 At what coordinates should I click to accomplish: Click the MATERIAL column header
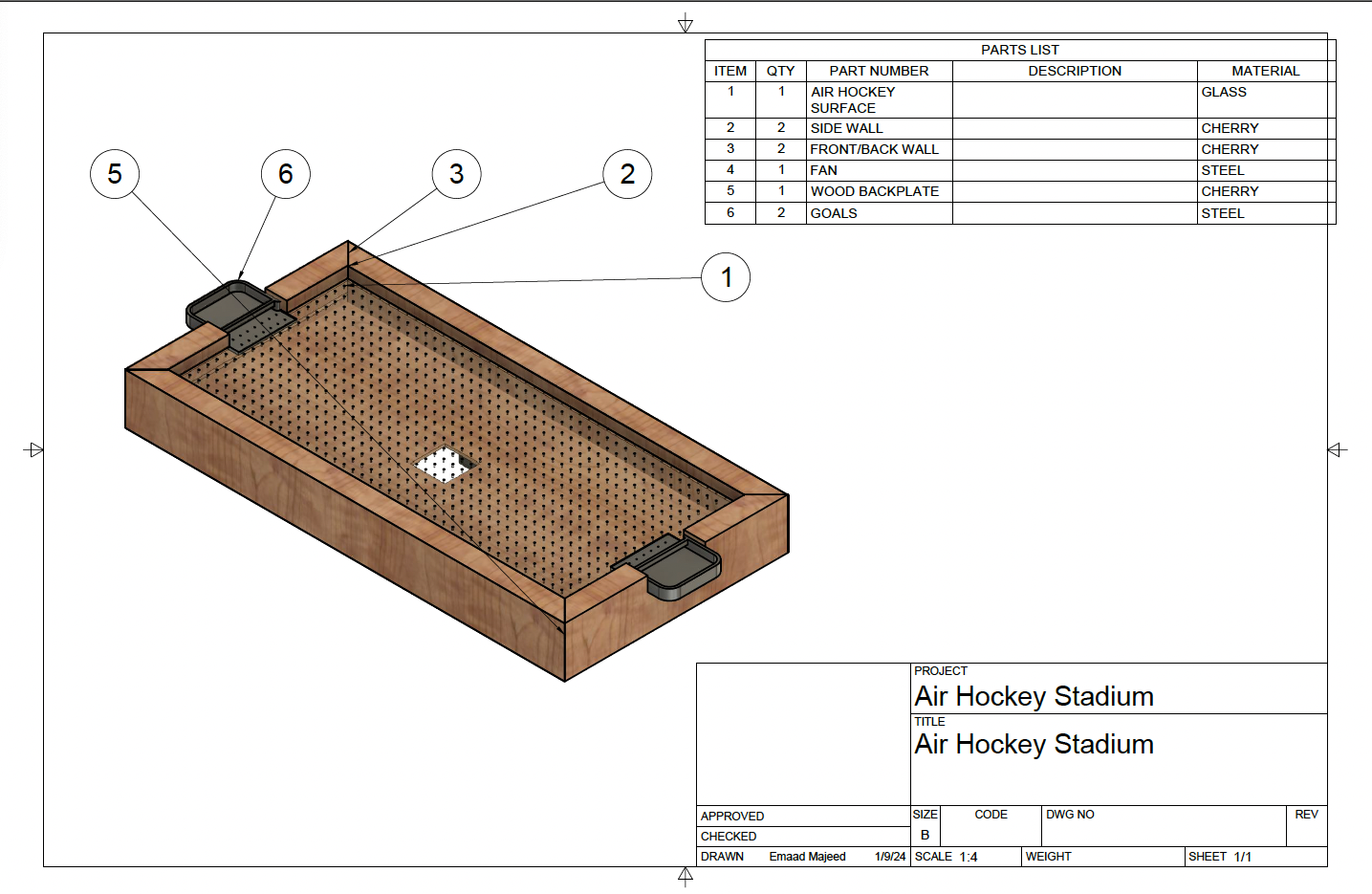(1266, 71)
